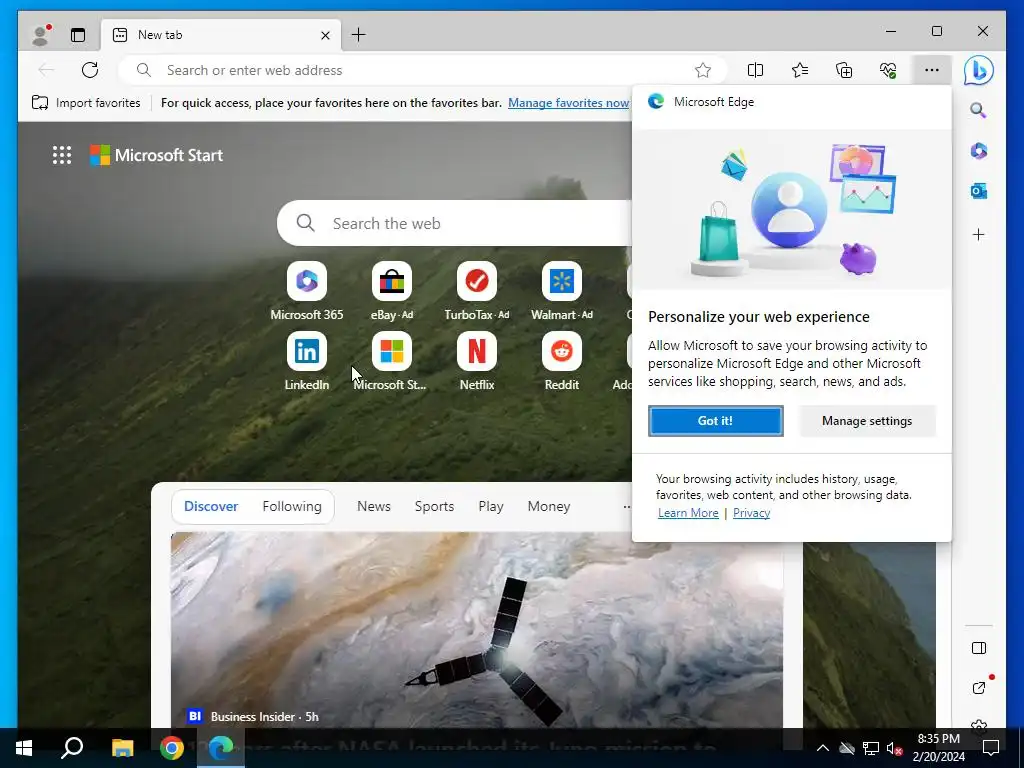This screenshot has height=768, width=1024.
Task: Open Bing Copilot sidebar icon
Action: coord(978,70)
